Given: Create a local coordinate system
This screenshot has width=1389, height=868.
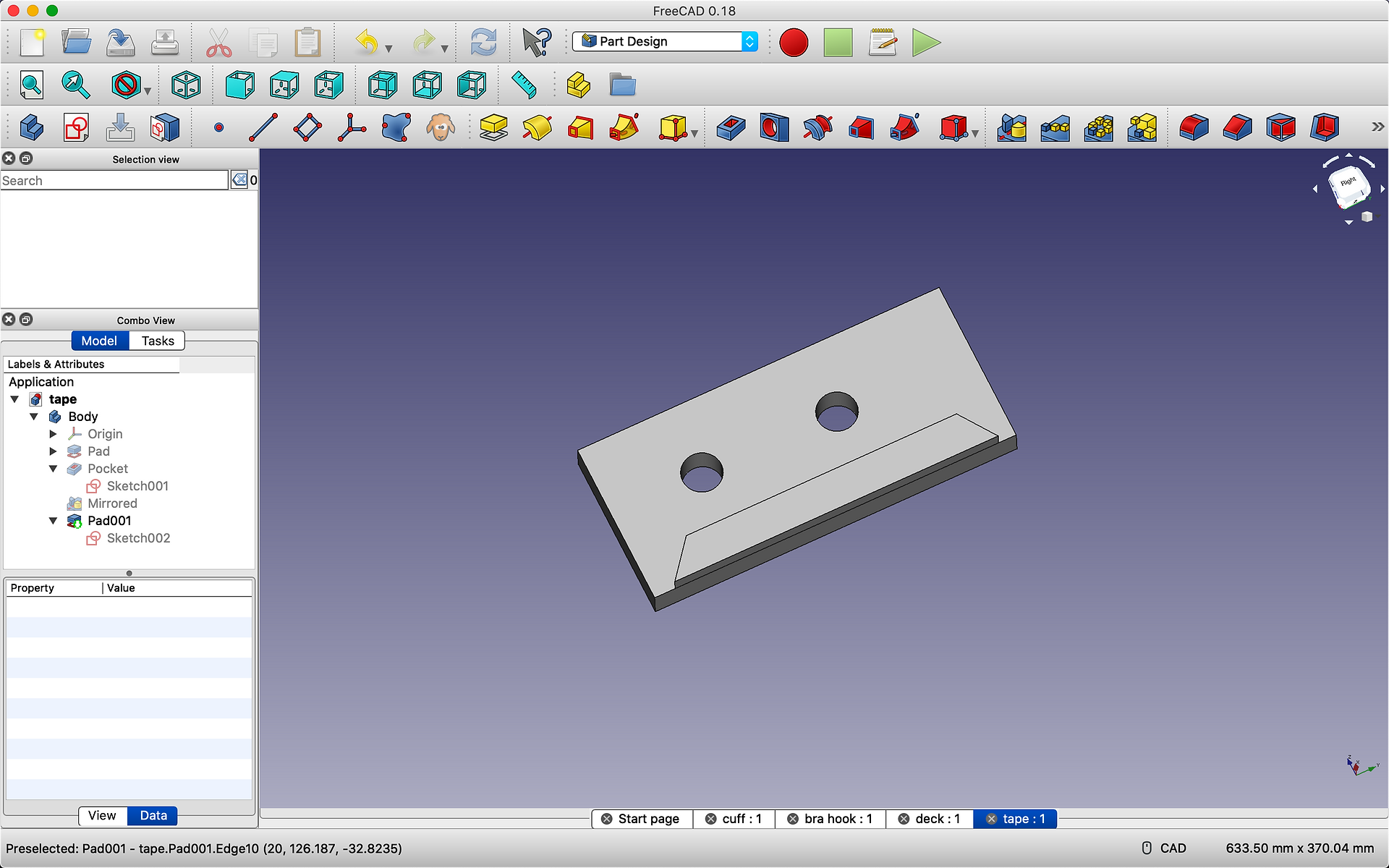Looking at the screenshot, I should [x=352, y=128].
